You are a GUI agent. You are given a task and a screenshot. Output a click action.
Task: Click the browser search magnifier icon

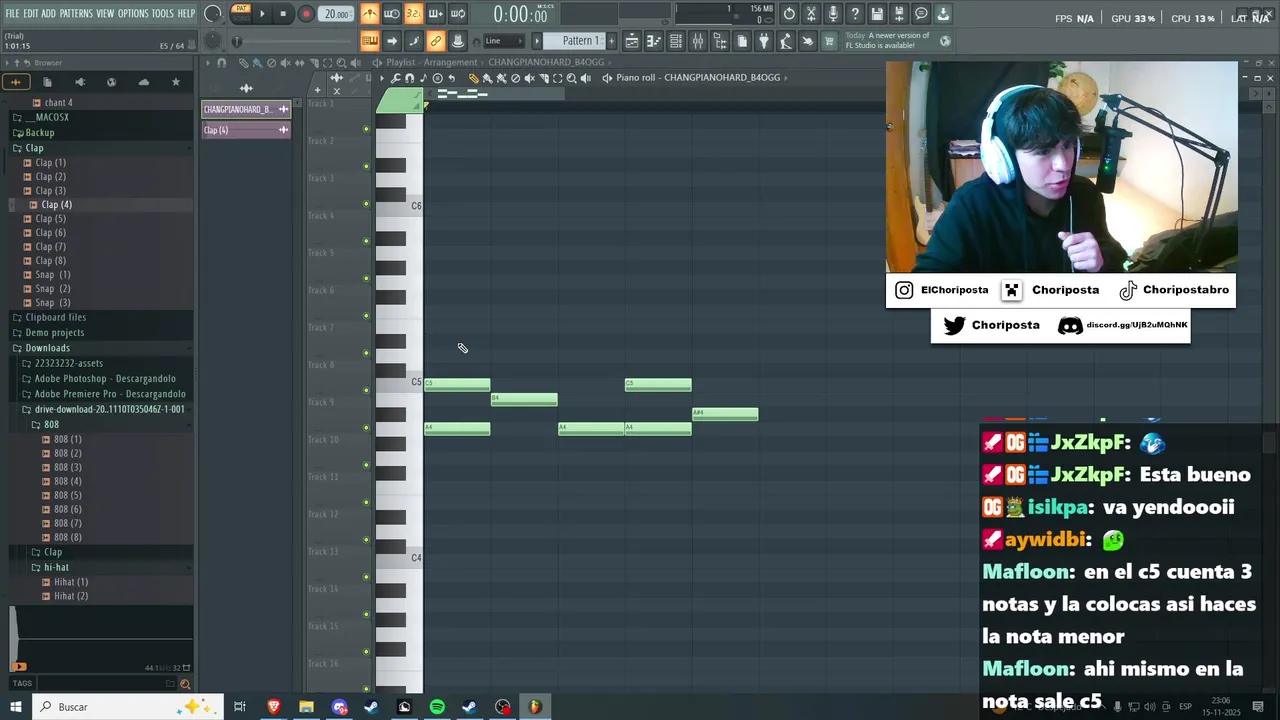185,684
